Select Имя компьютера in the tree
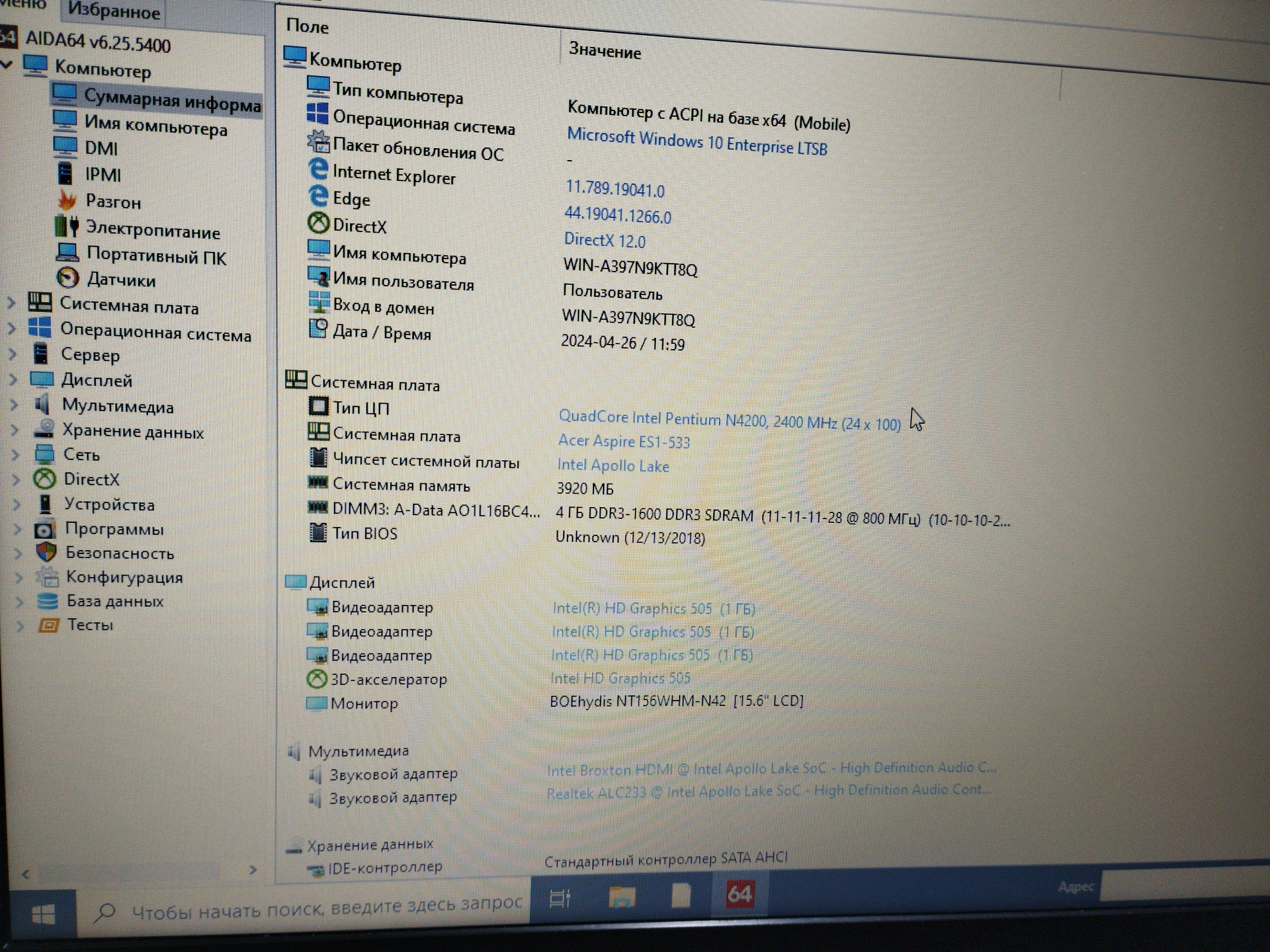 point(155,124)
